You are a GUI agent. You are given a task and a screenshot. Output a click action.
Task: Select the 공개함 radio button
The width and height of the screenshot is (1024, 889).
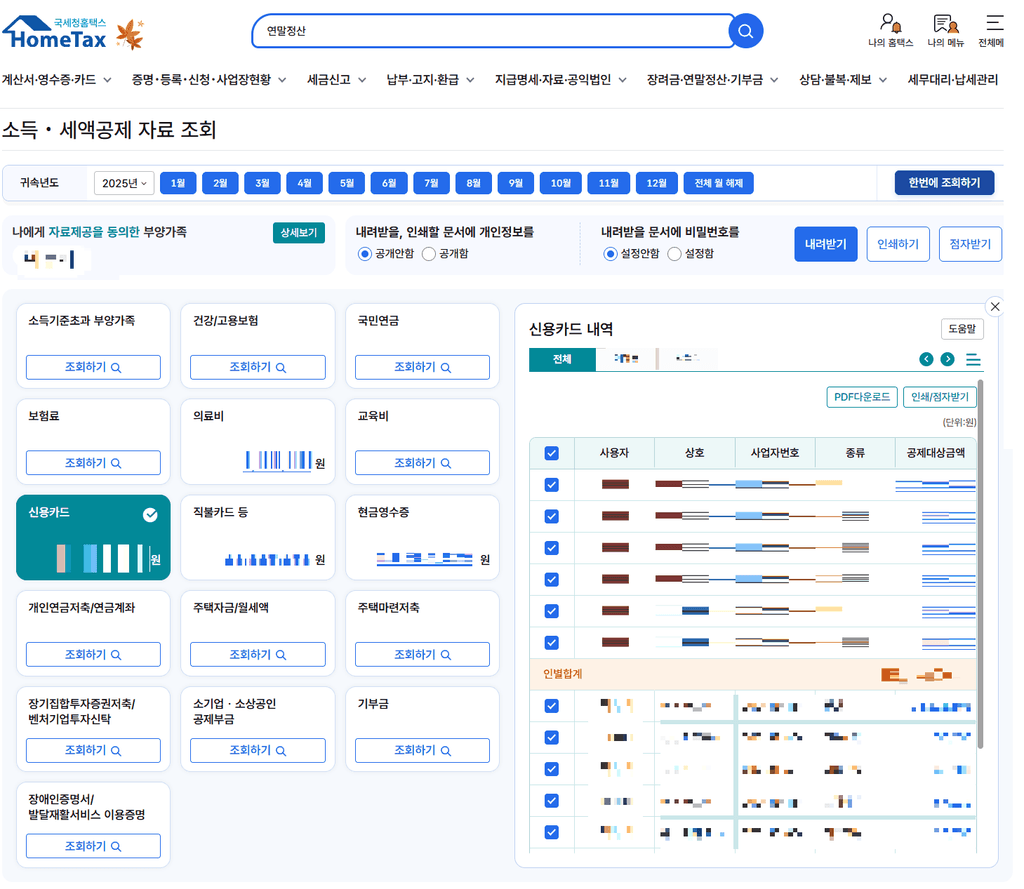coord(429,253)
